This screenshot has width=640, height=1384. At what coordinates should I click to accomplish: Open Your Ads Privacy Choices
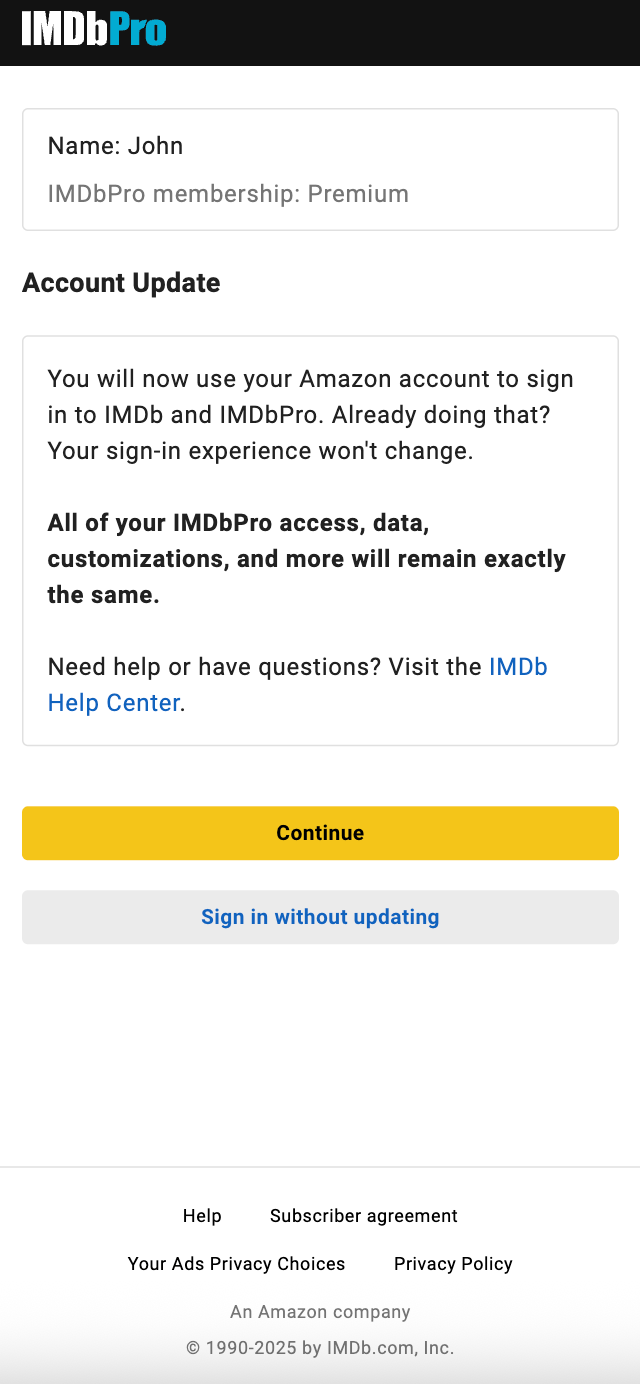236,1264
